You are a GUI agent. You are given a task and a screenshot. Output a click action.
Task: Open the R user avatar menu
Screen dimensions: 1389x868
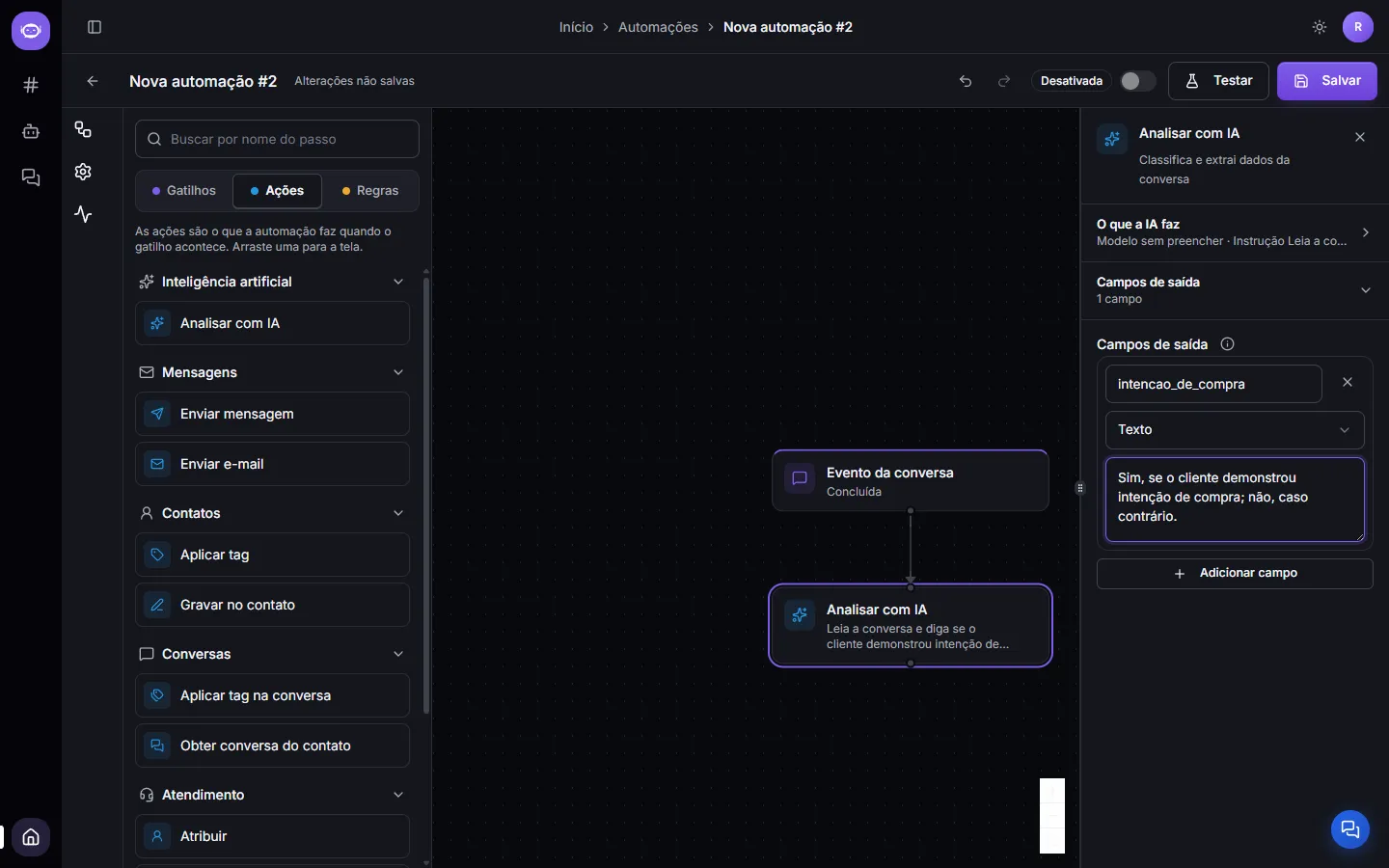[1358, 27]
